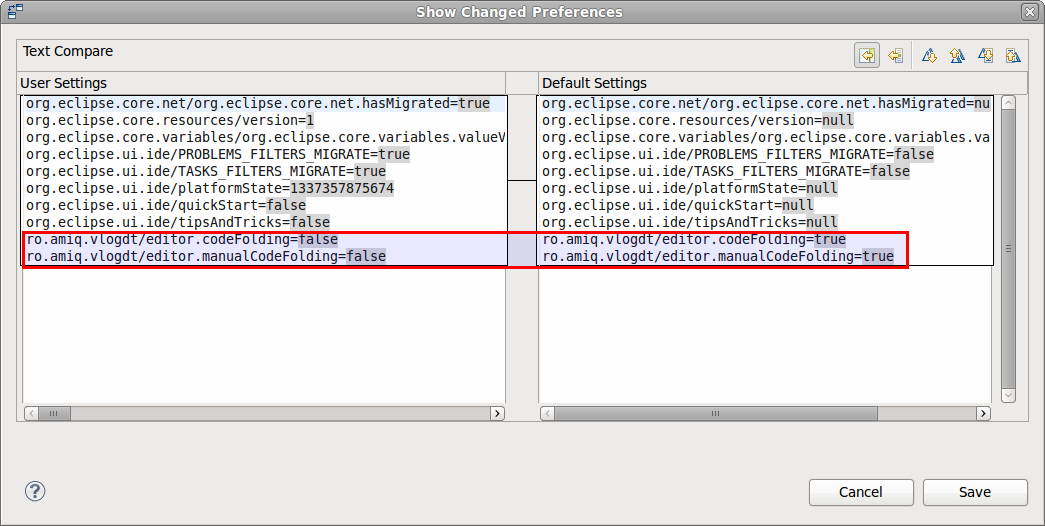The width and height of the screenshot is (1045, 526).
Task: Select default line hasMigrated=nu
Action: coord(765,103)
